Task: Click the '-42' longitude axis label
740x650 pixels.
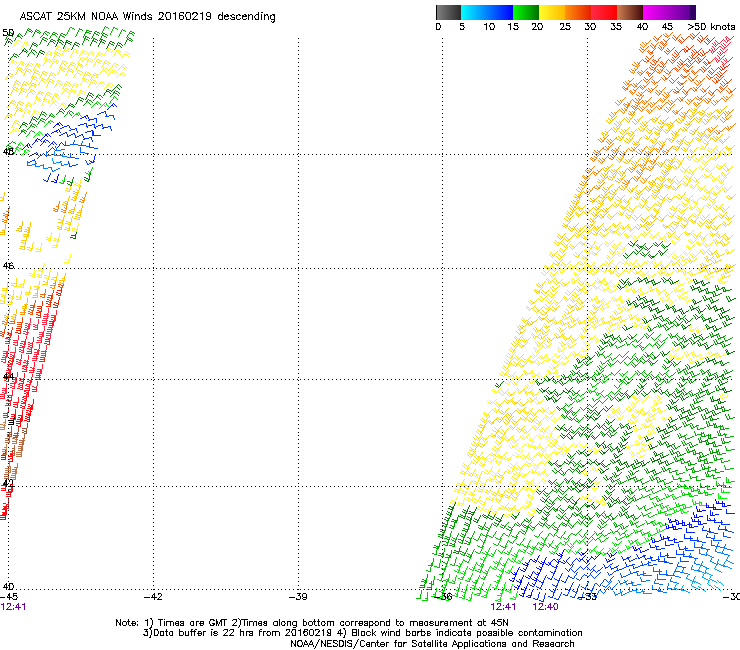Action: point(153,597)
